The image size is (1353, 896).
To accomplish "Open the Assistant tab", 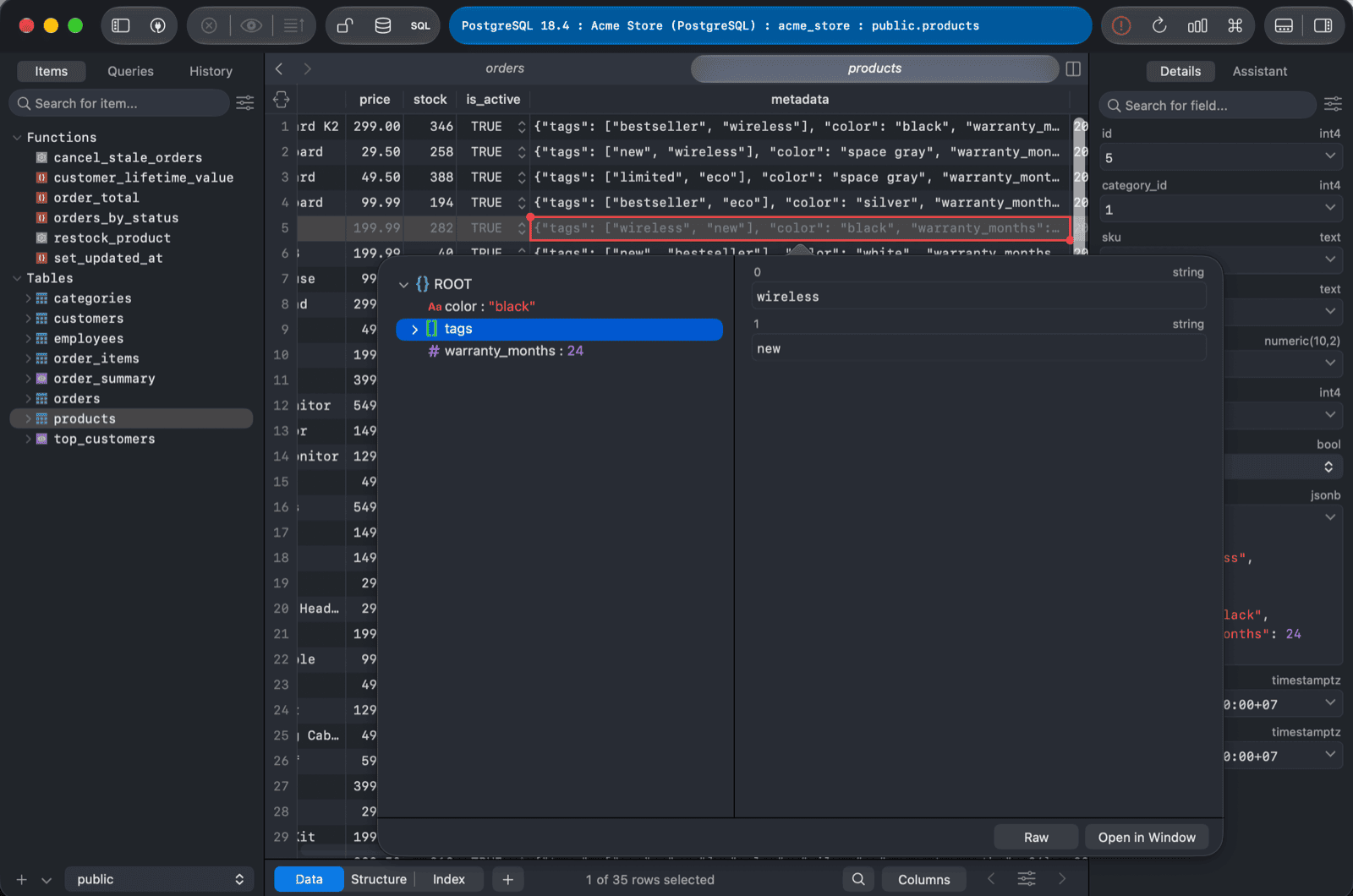I will 1259,71.
